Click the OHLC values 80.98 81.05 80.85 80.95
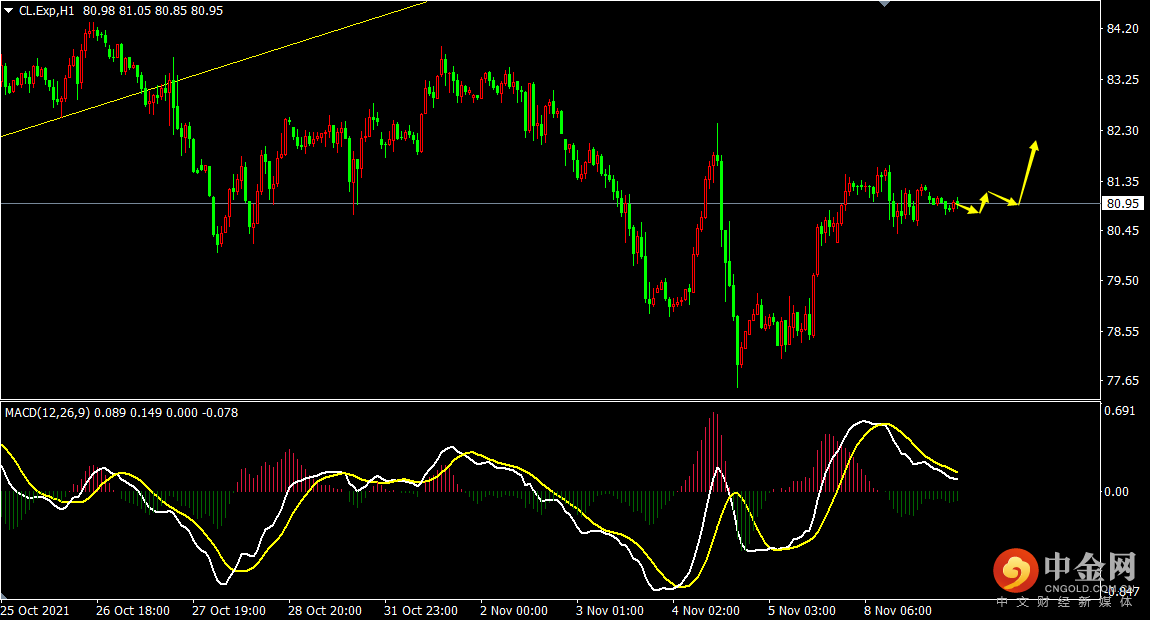The image size is (1150, 620). pyautogui.click(x=153, y=11)
